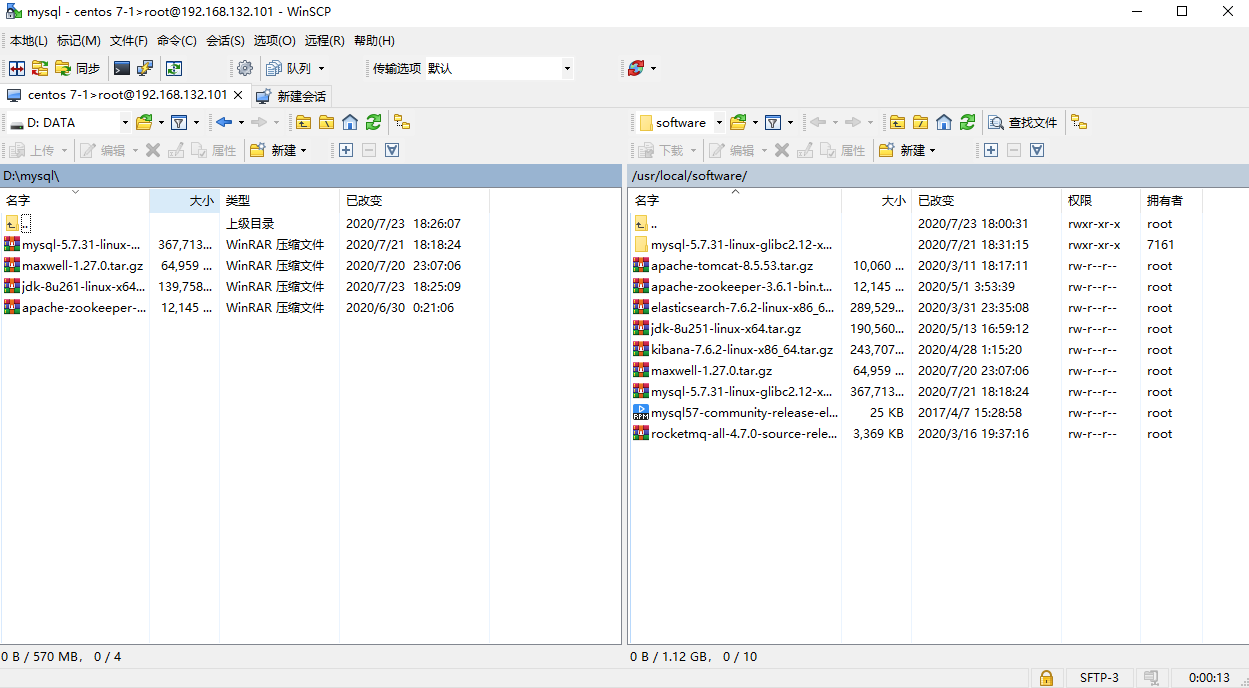Open the 新建会话 new session tab
The image size is (1249, 688).
(291, 97)
